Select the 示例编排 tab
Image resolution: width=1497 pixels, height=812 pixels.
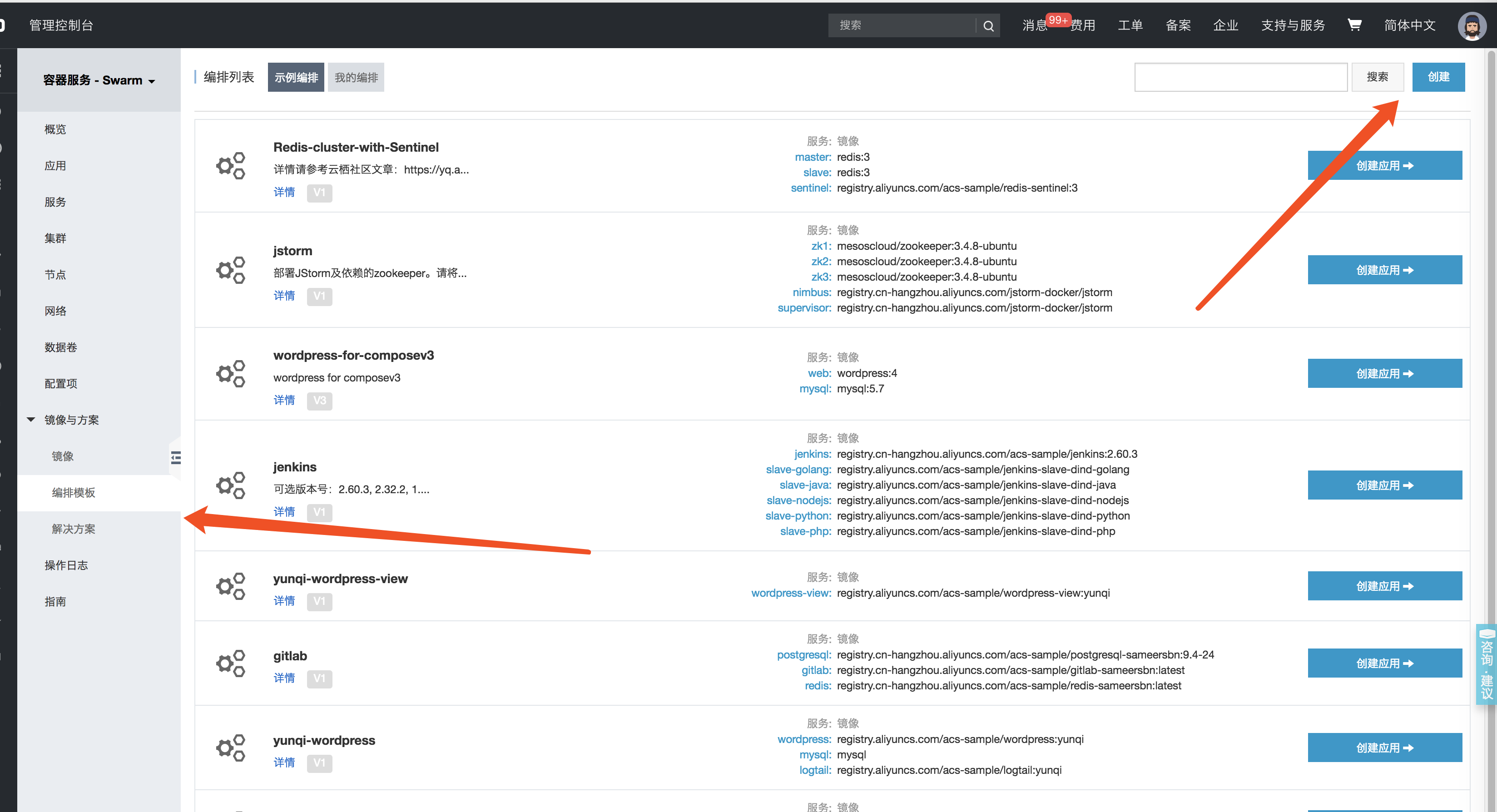pos(296,77)
